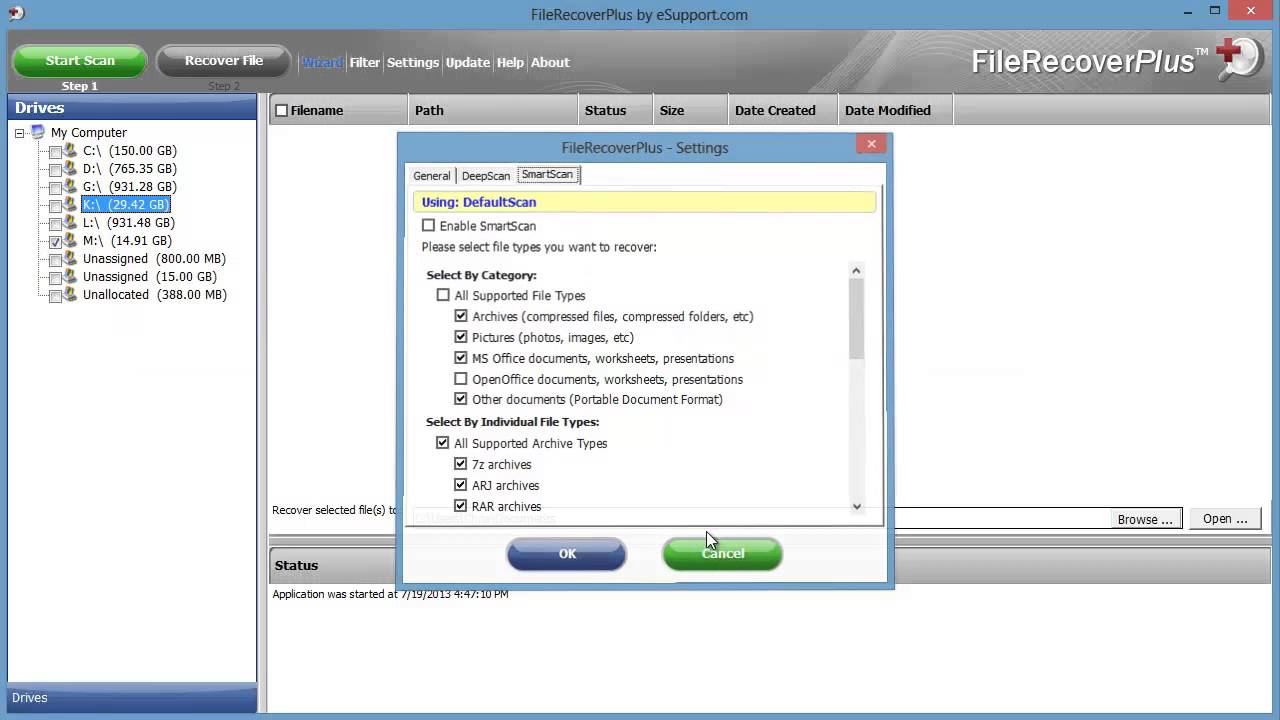Image resolution: width=1280 pixels, height=720 pixels.
Task: Check the G:\ (931.28 GB) drive checkbox
Action: click(x=55, y=187)
